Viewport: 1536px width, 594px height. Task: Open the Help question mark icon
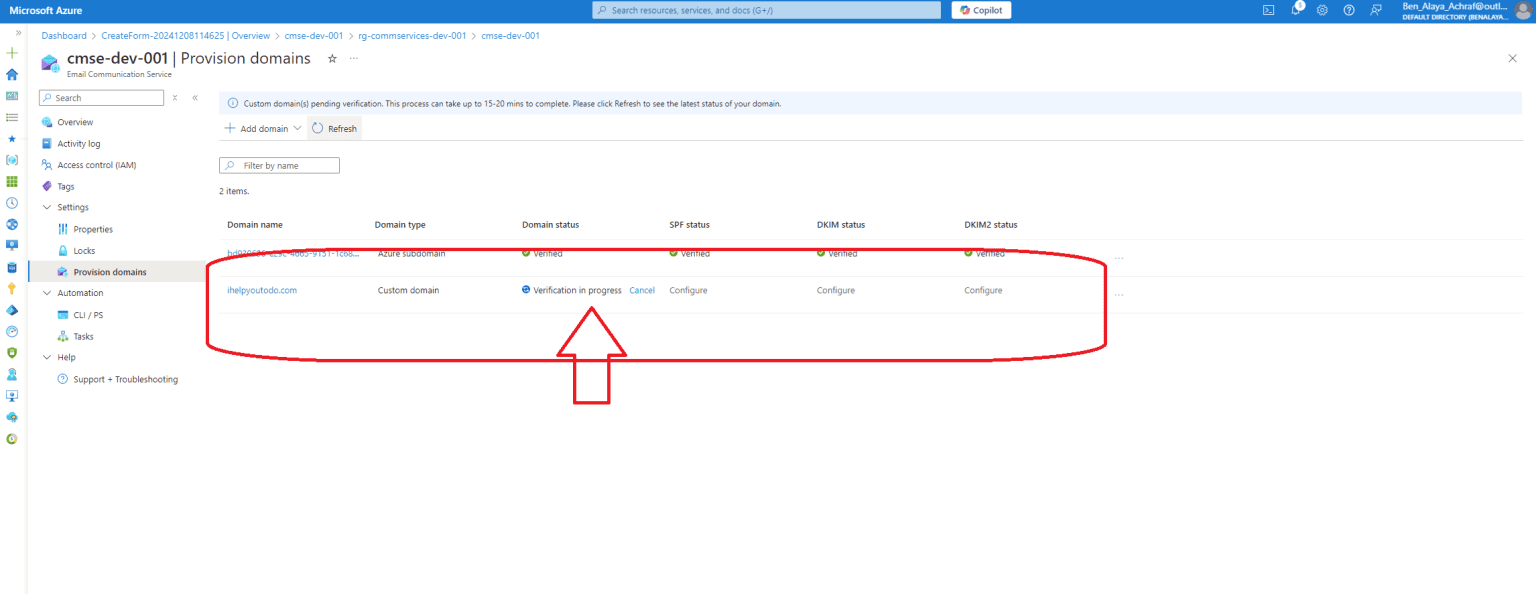click(x=1349, y=9)
